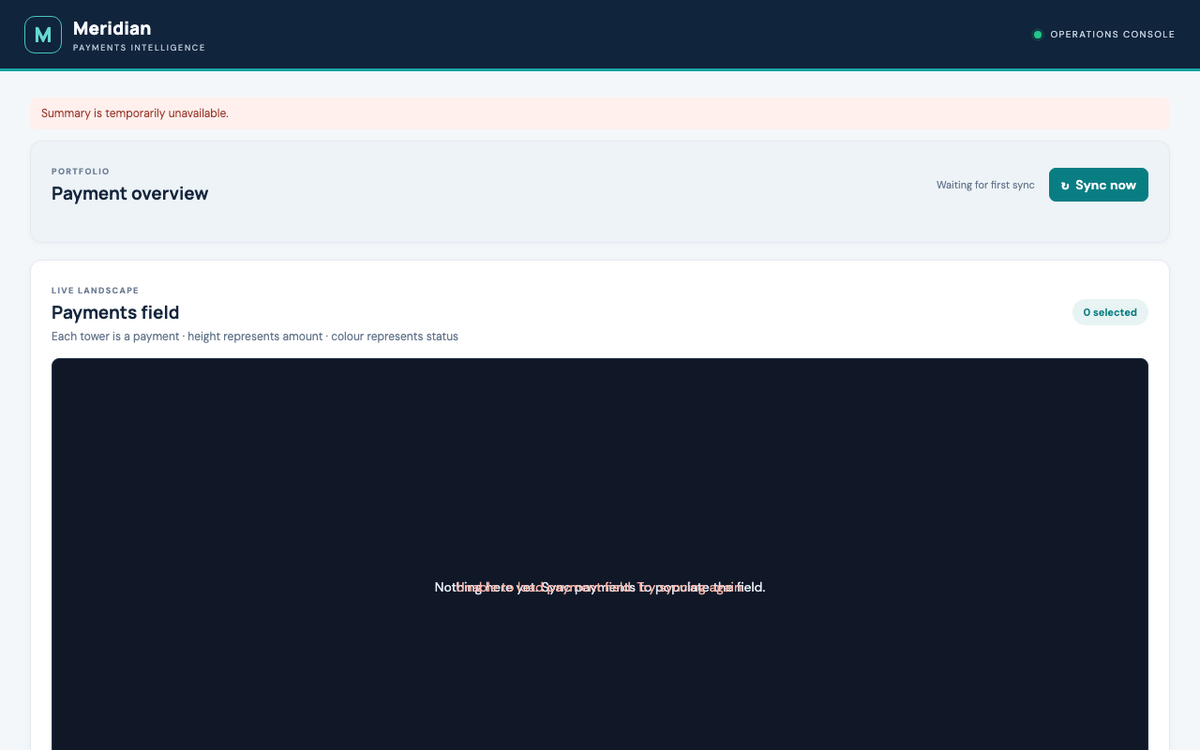Screen dimensions: 1200x750
Task: Click the empty payments field message
Action: (600, 587)
